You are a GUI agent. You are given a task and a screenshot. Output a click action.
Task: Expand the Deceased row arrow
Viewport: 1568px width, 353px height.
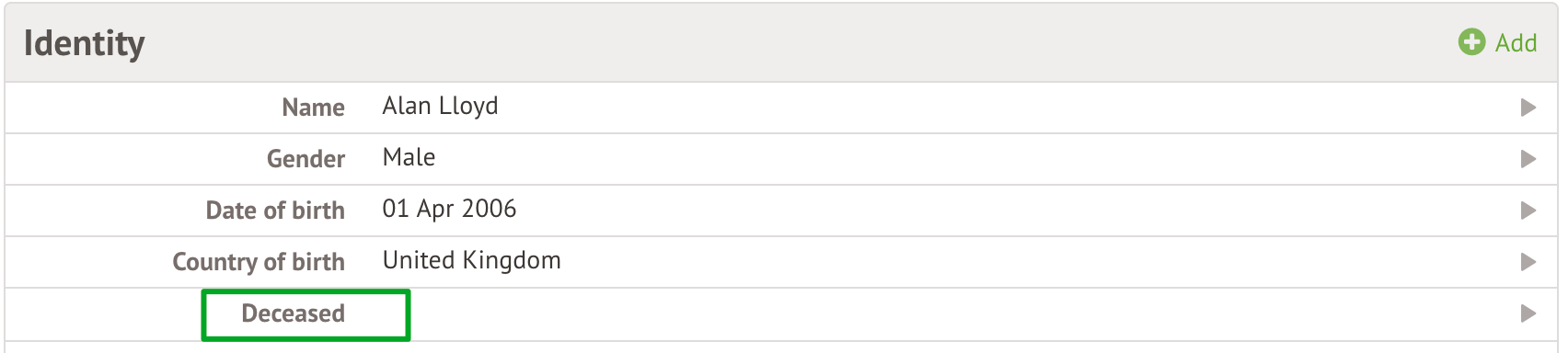click(1528, 313)
